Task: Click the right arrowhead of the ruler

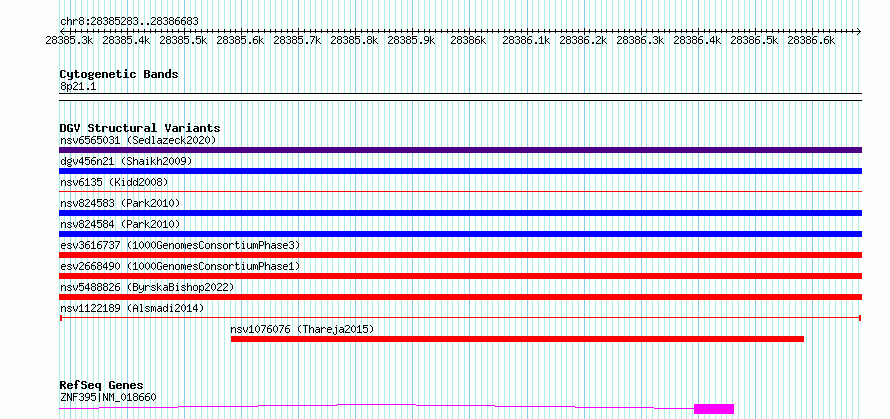Action: [859, 31]
